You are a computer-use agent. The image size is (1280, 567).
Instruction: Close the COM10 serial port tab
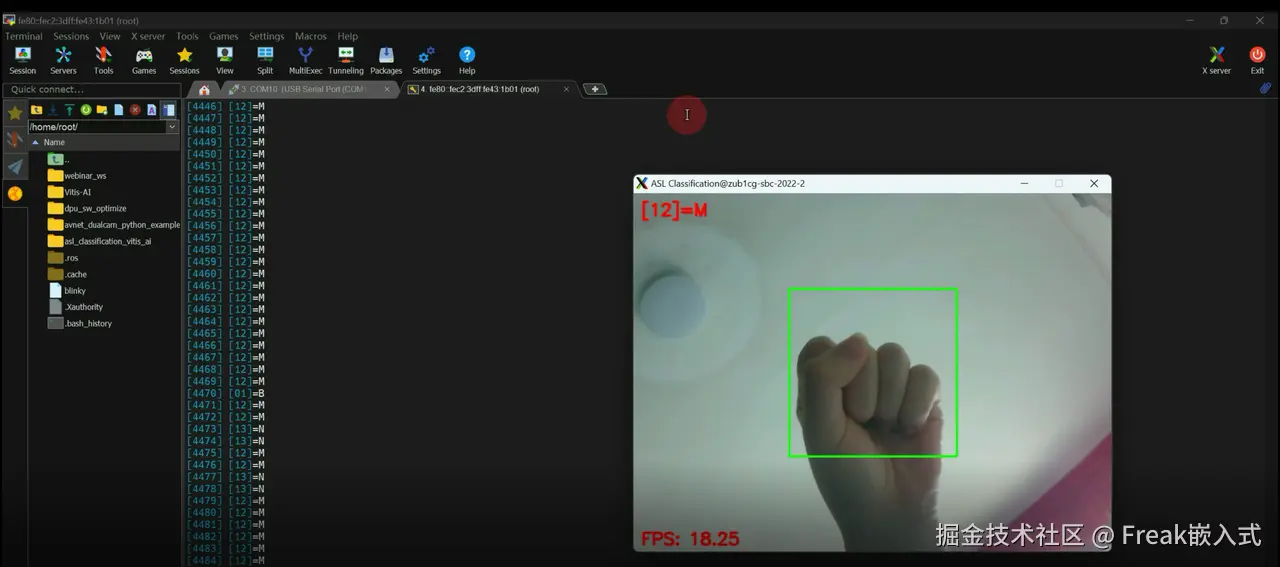(x=387, y=89)
